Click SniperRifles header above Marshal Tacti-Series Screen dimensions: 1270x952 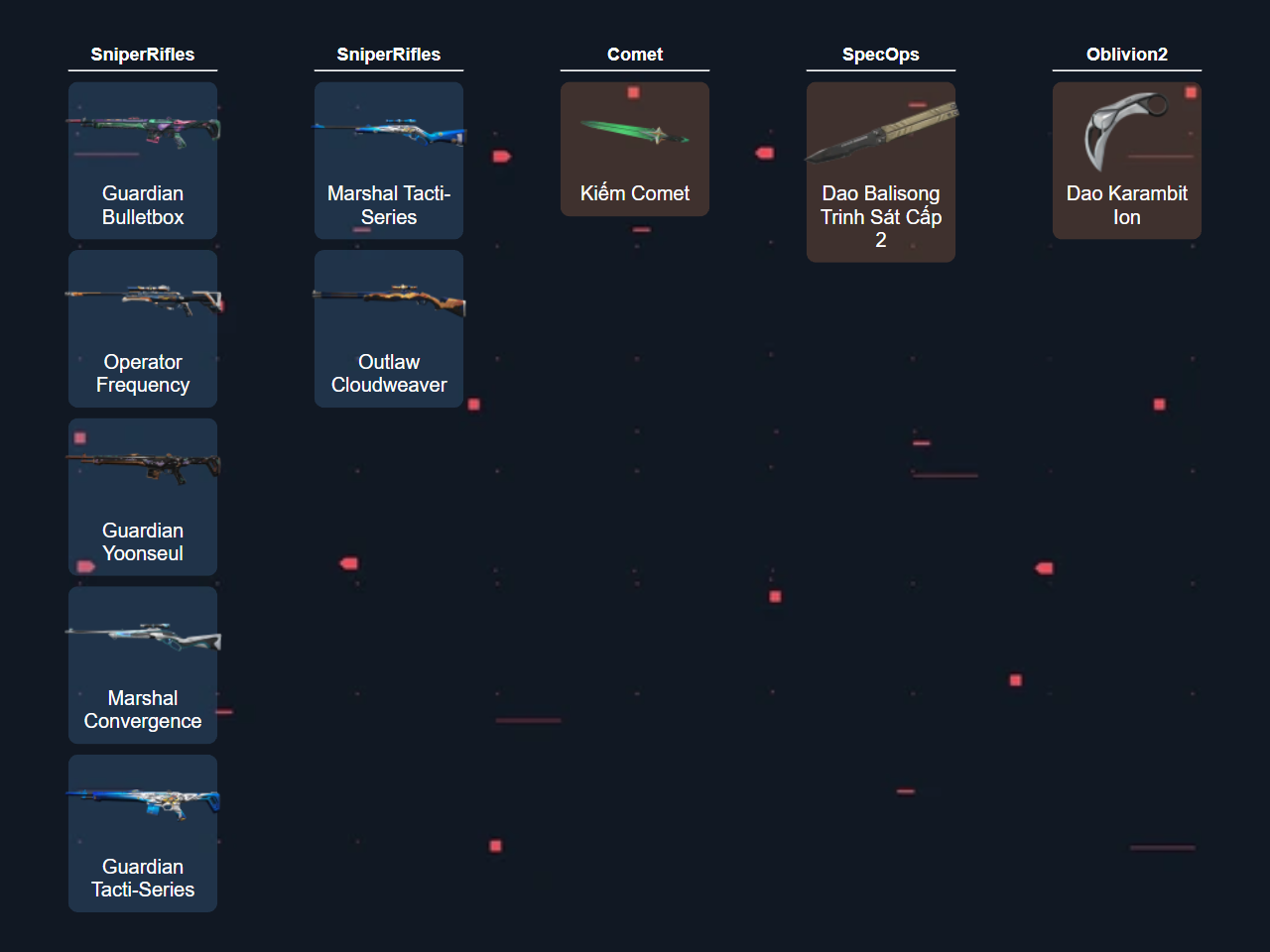[x=389, y=55]
